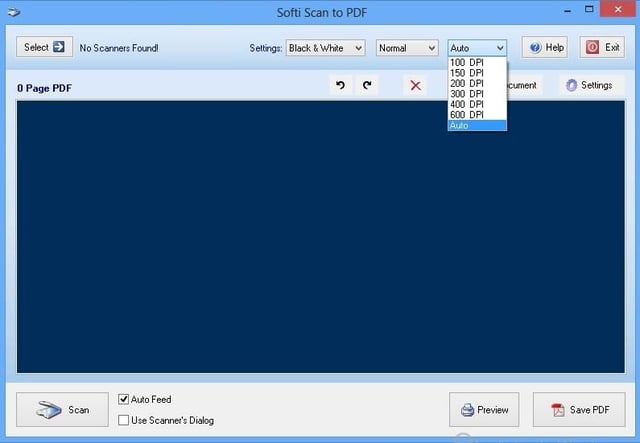Viewport: 640px width, 443px height.
Task: Choose 600 DPI from the list
Action: pos(477,115)
